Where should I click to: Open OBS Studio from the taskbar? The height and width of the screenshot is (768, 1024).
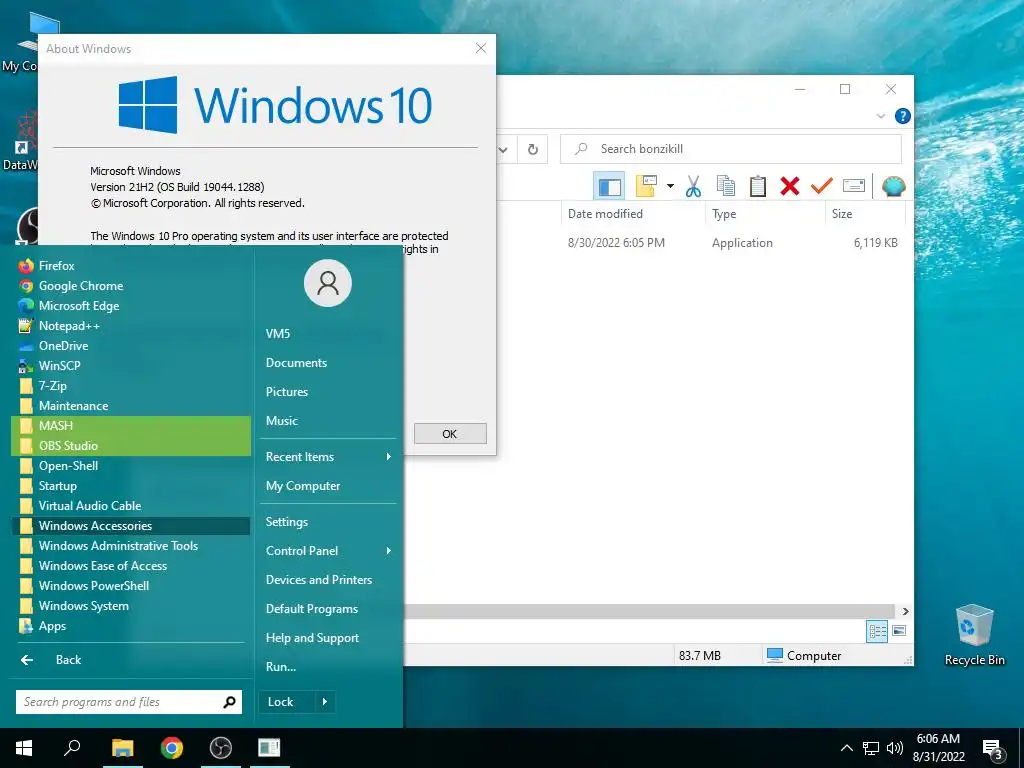(x=221, y=748)
